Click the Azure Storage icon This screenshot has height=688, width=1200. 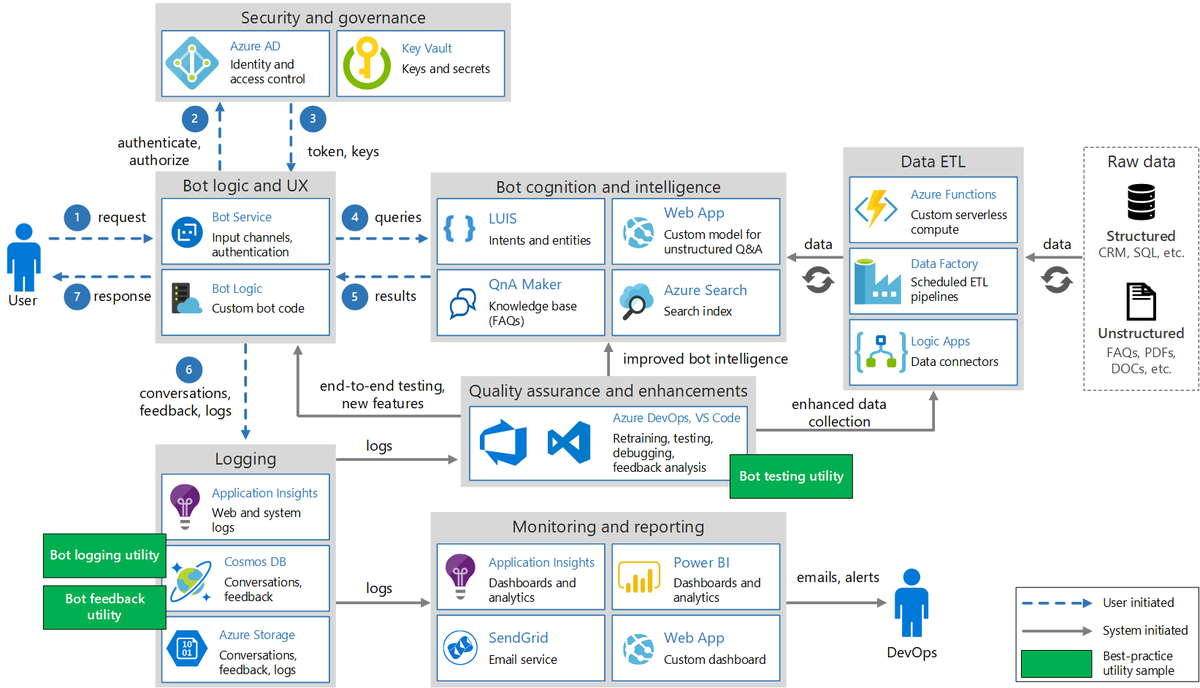click(187, 648)
